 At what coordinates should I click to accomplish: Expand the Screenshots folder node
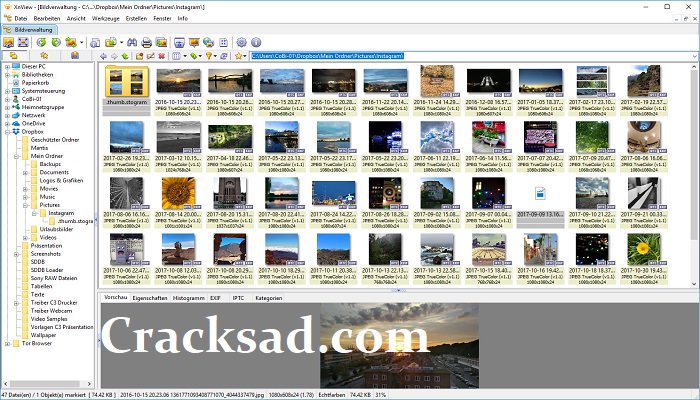(x=17, y=254)
